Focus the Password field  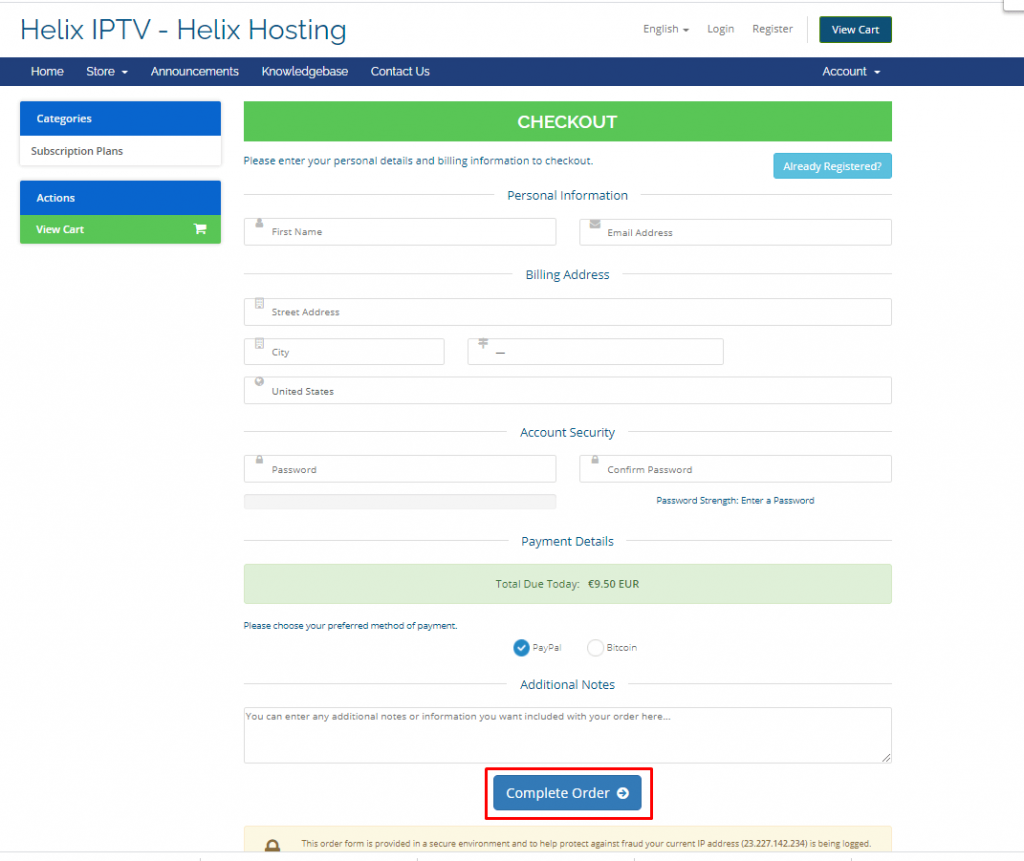pyautogui.click(x=400, y=469)
